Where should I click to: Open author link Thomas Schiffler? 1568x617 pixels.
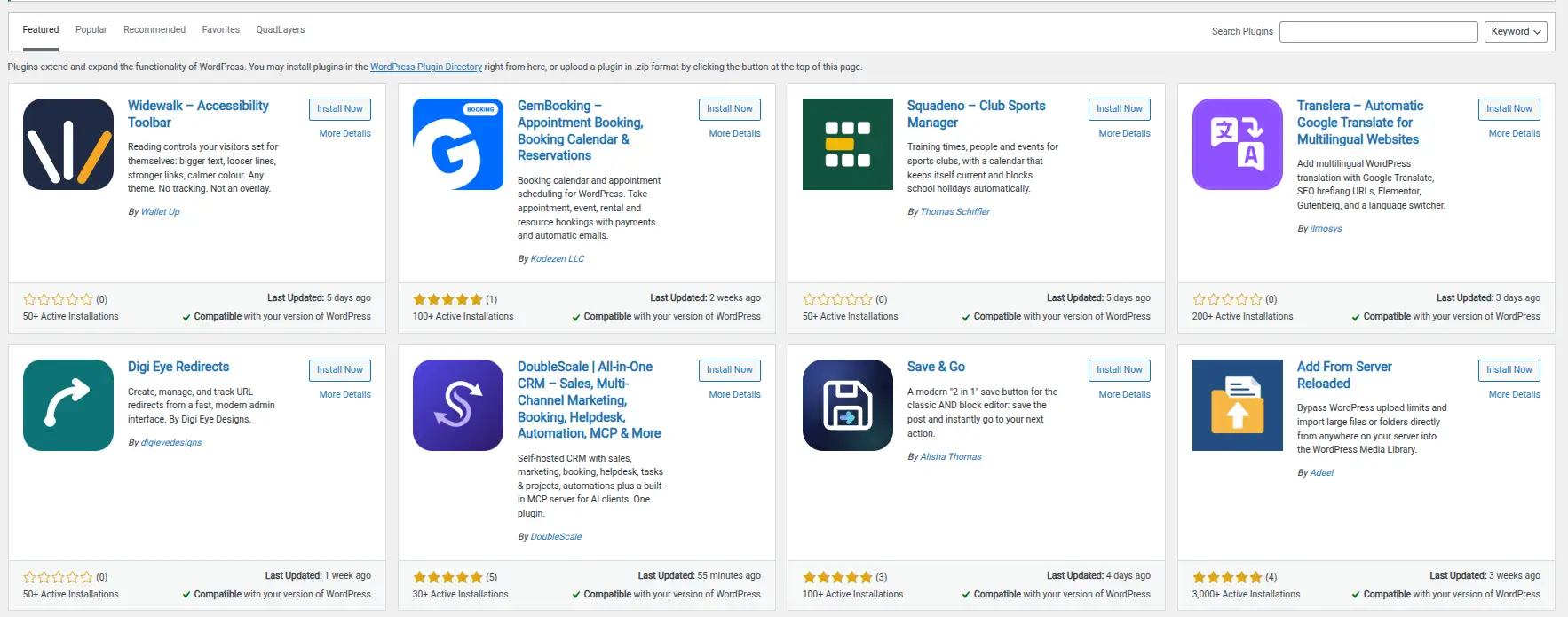[955, 212]
